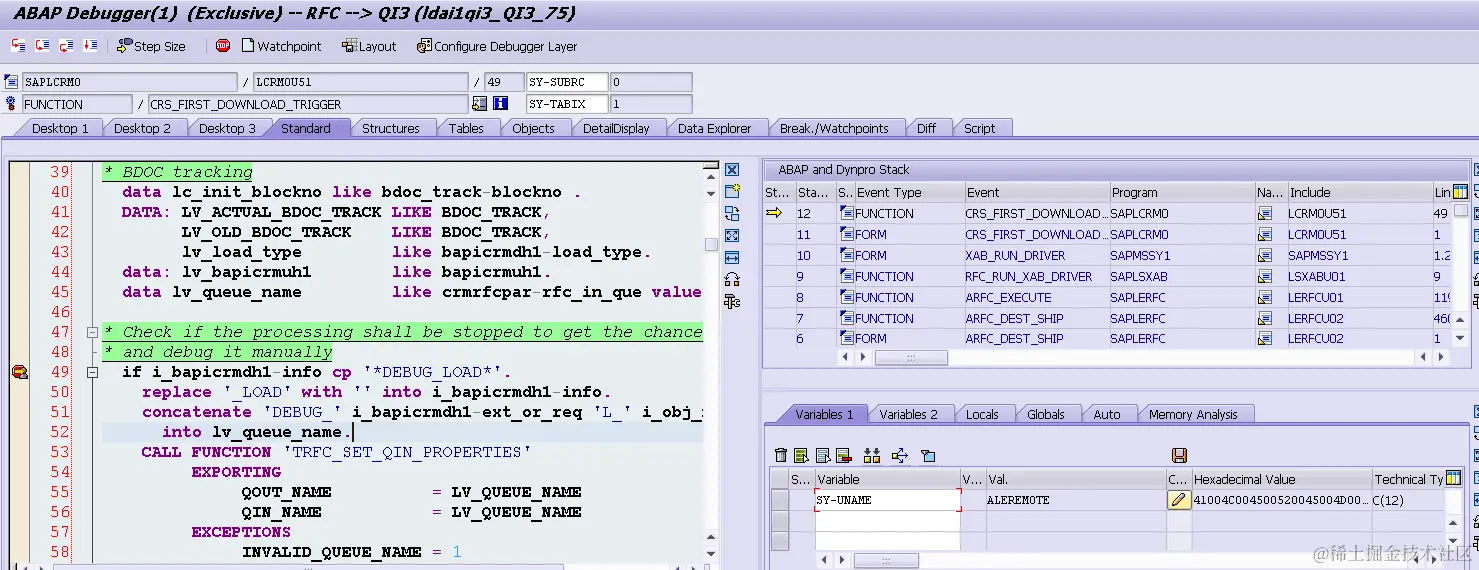Click the program icon beside SAPLCRM0

(x=11, y=82)
